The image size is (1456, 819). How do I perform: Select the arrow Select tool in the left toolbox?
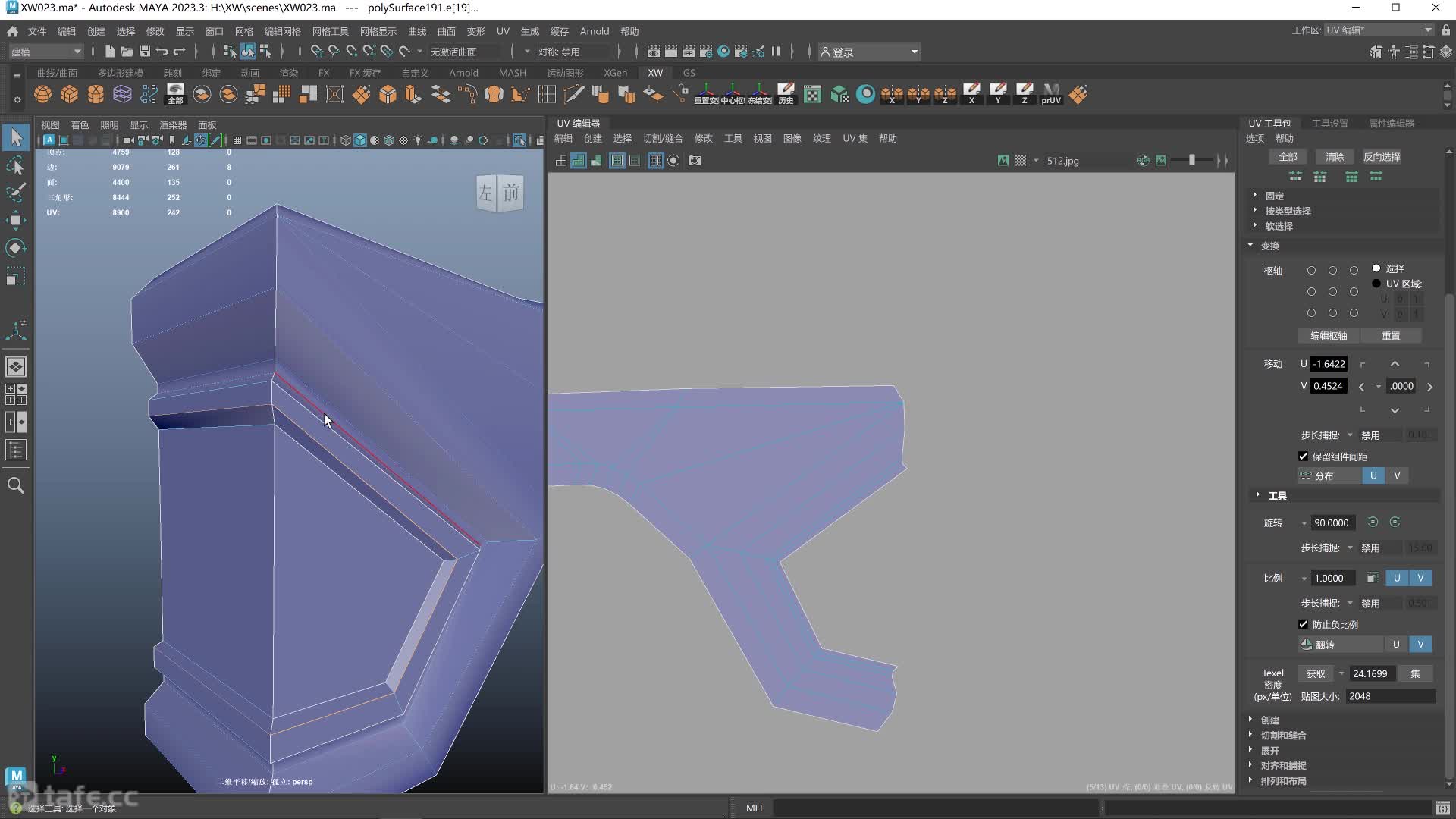tap(16, 137)
